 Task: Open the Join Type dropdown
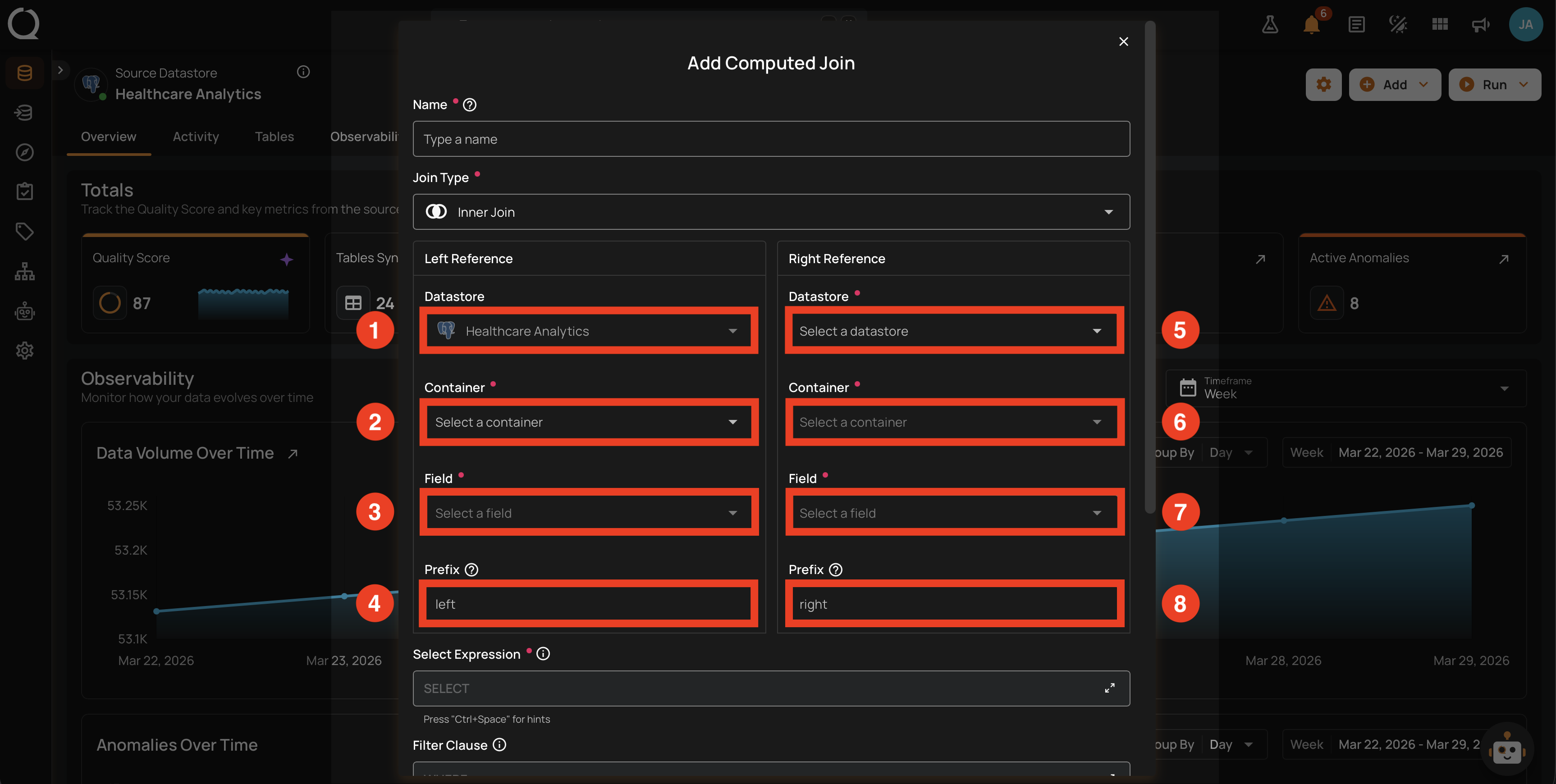pos(771,212)
